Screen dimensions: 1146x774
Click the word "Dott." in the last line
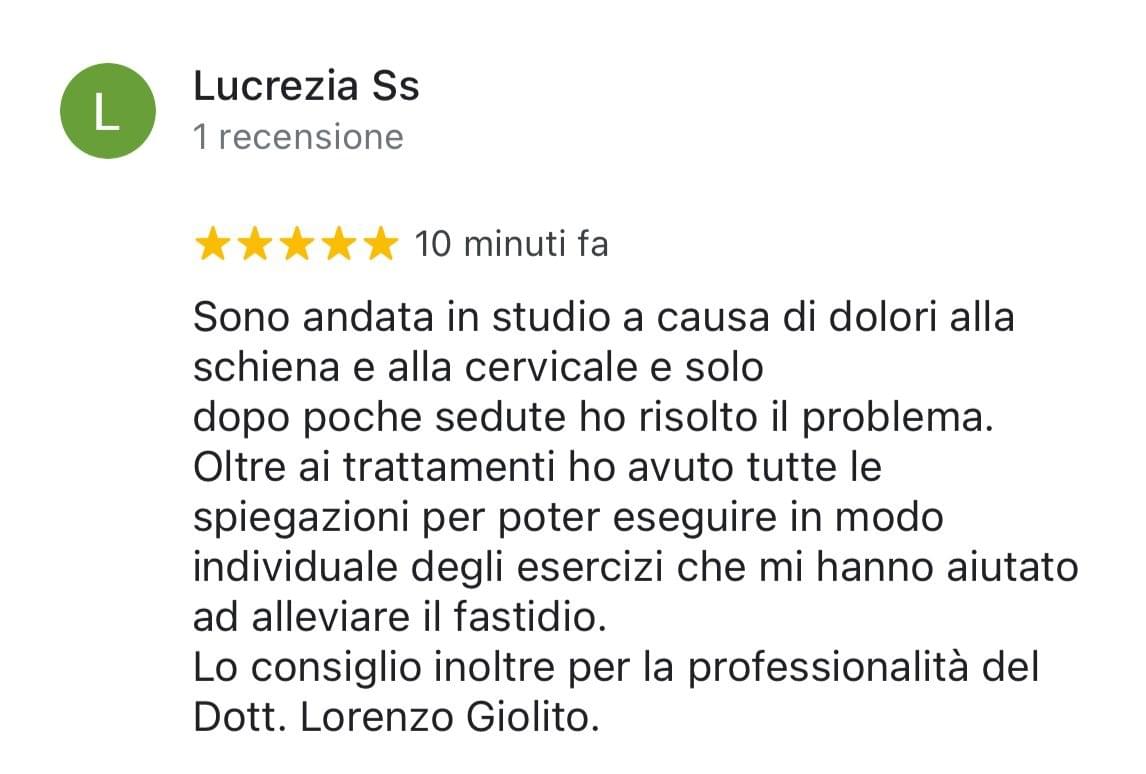[x=239, y=718]
